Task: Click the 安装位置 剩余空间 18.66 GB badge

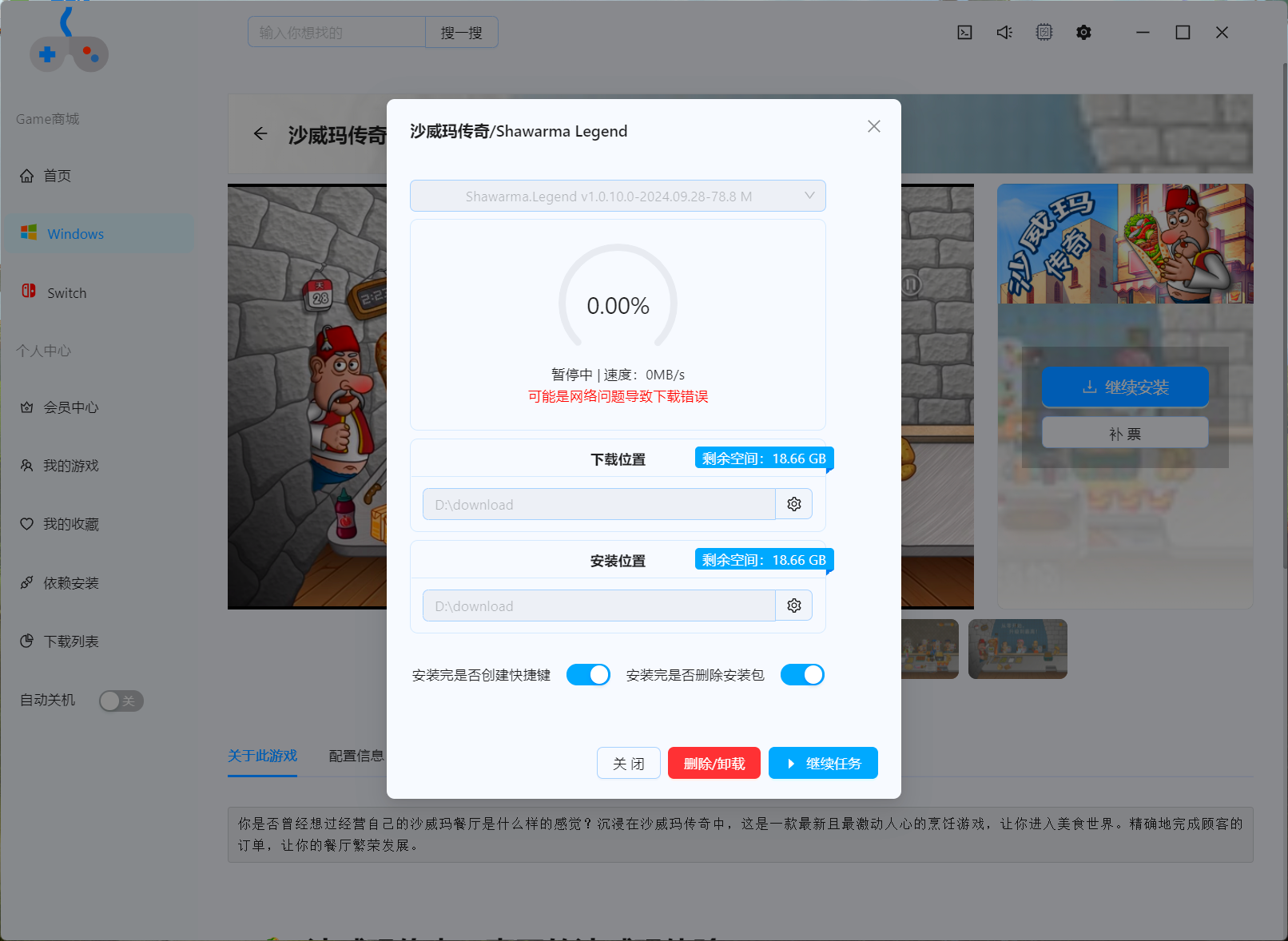Action: pyautogui.click(x=764, y=560)
